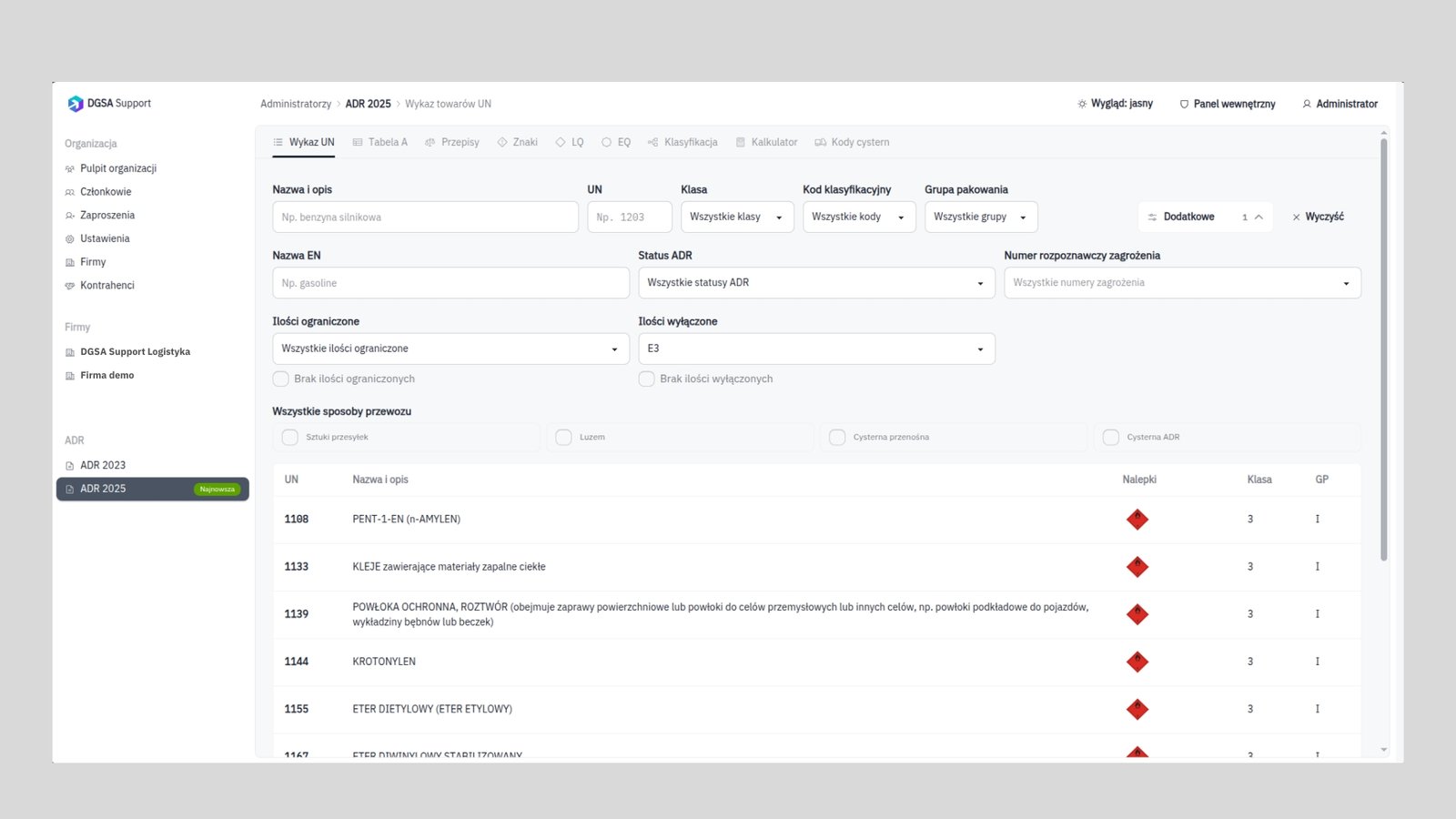Open the Administrator account menu

point(1340,104)
